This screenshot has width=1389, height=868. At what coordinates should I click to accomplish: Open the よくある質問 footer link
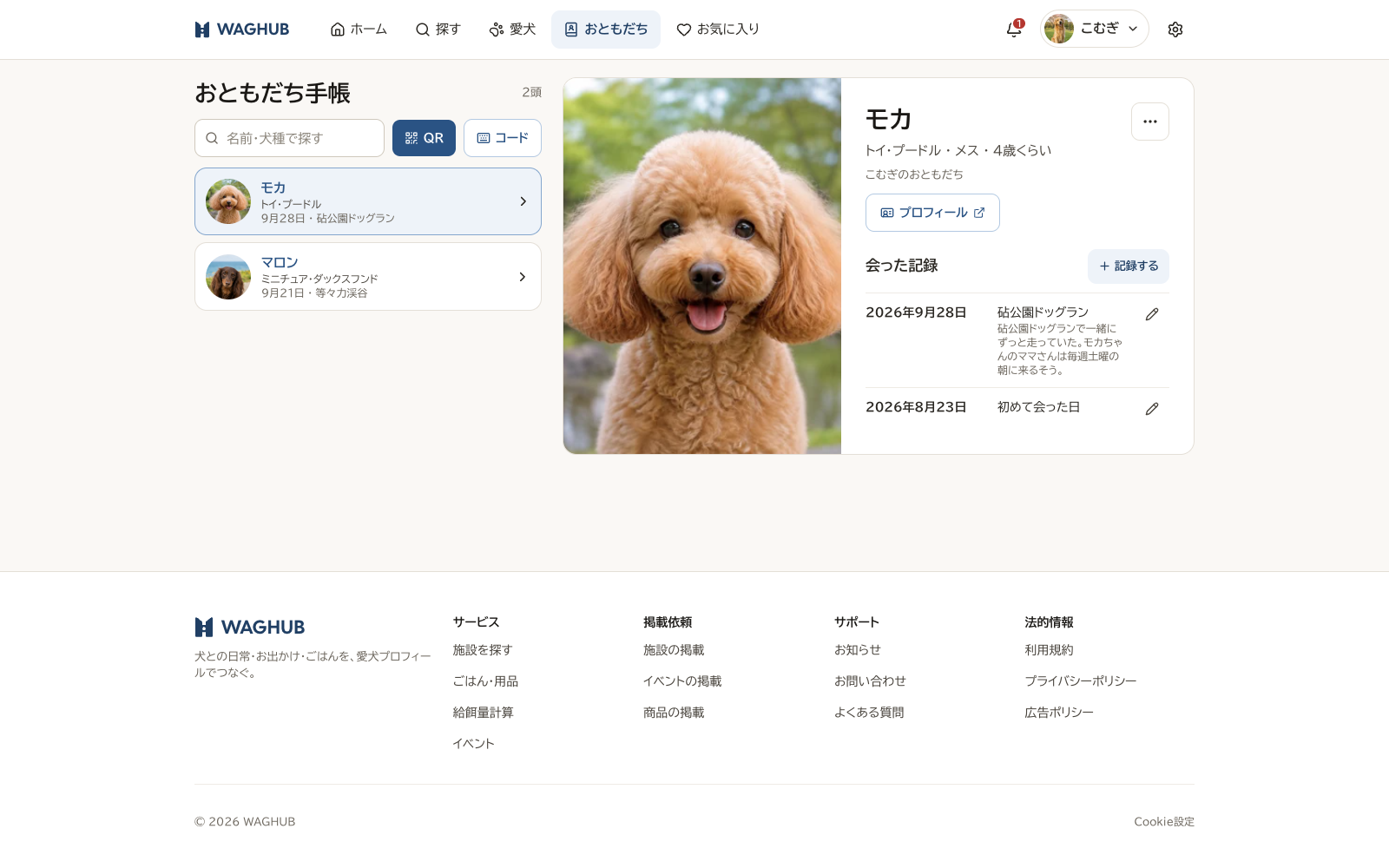[869, 713]
